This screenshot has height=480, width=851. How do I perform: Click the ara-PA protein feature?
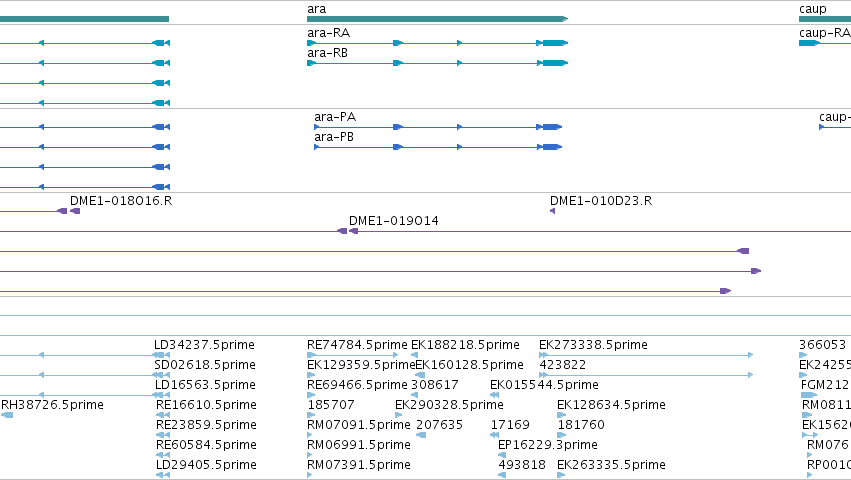[x=438, y=127]
